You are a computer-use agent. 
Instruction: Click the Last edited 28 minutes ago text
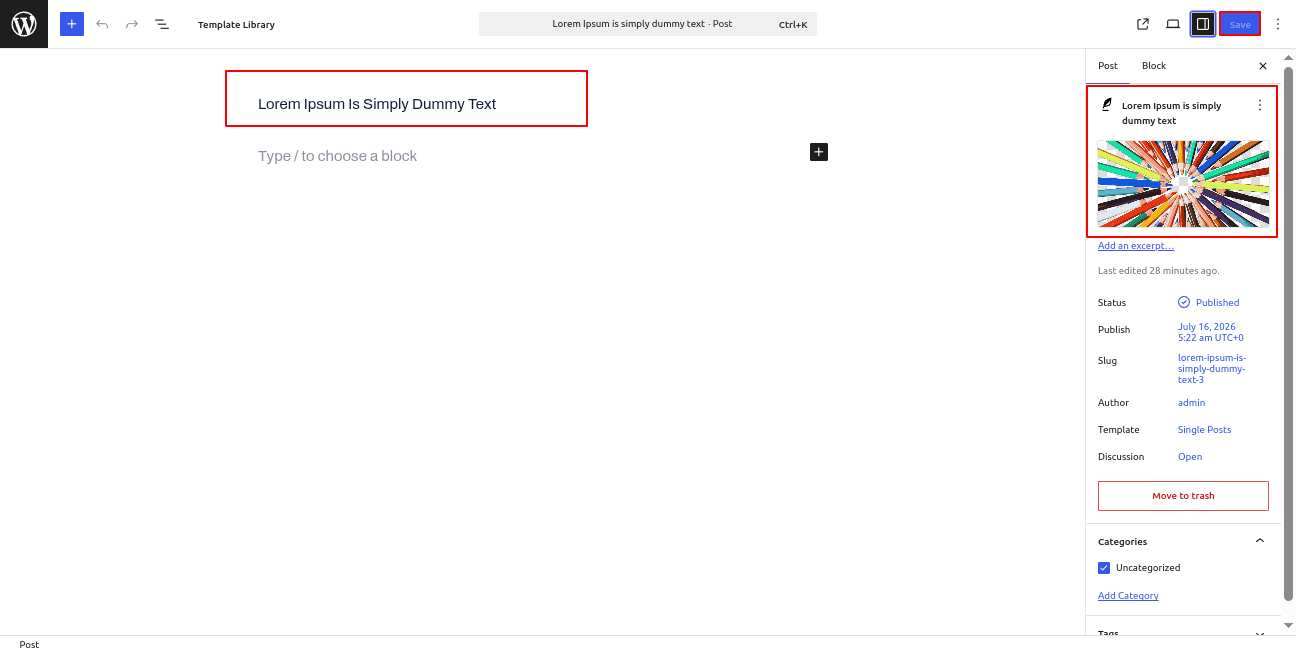(x=1158, y=271)
